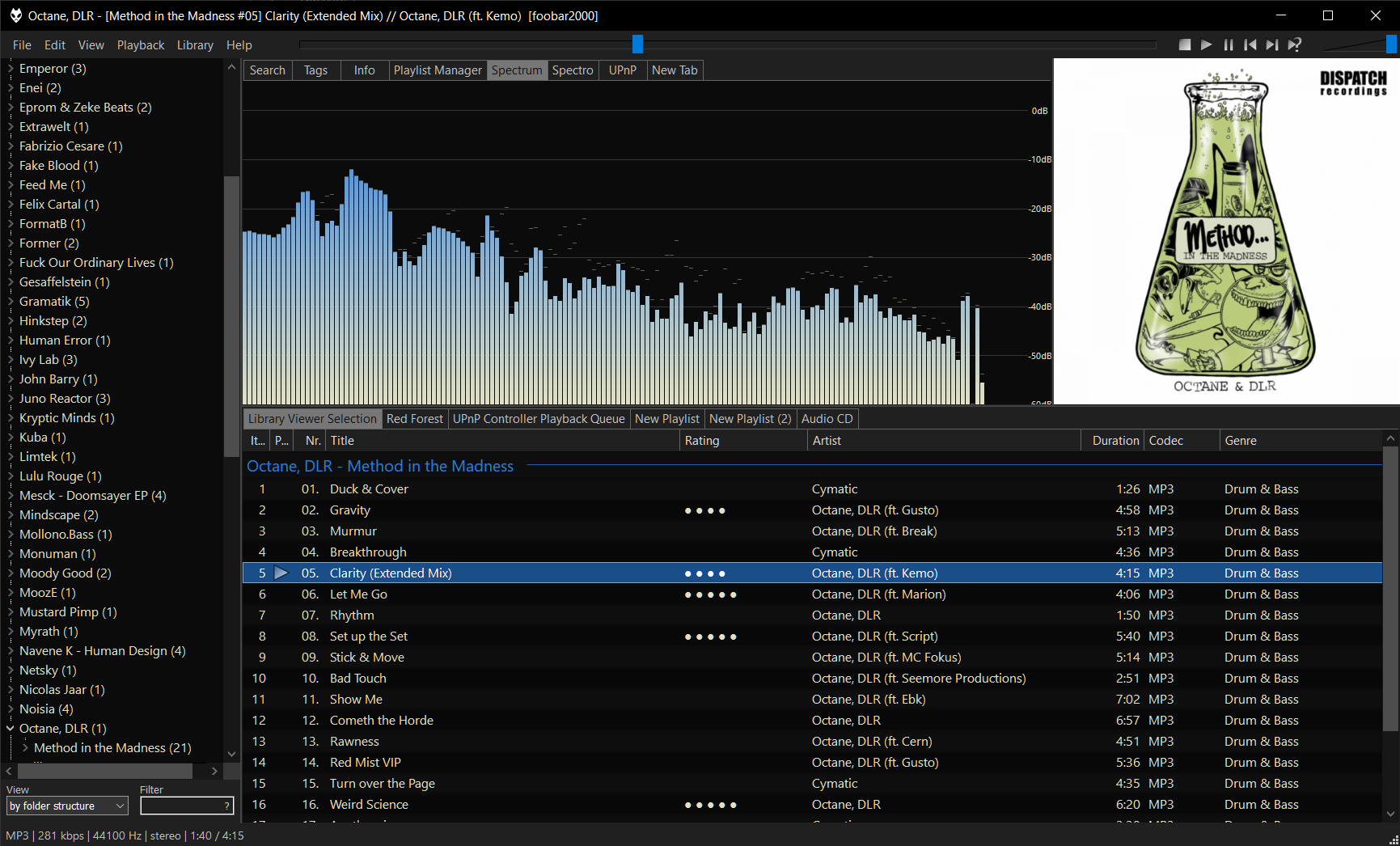Sort playlist by the Artist column header
The image size is (1400, 846).
point(944,441)
